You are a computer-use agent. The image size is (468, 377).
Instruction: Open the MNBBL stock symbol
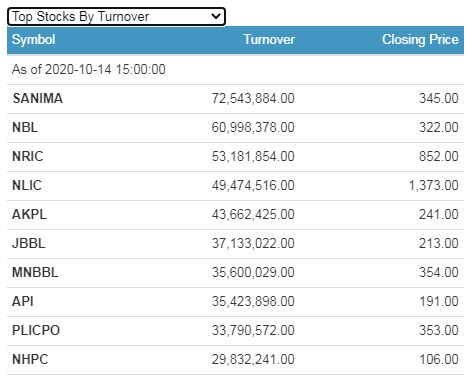tap(35, 272)
